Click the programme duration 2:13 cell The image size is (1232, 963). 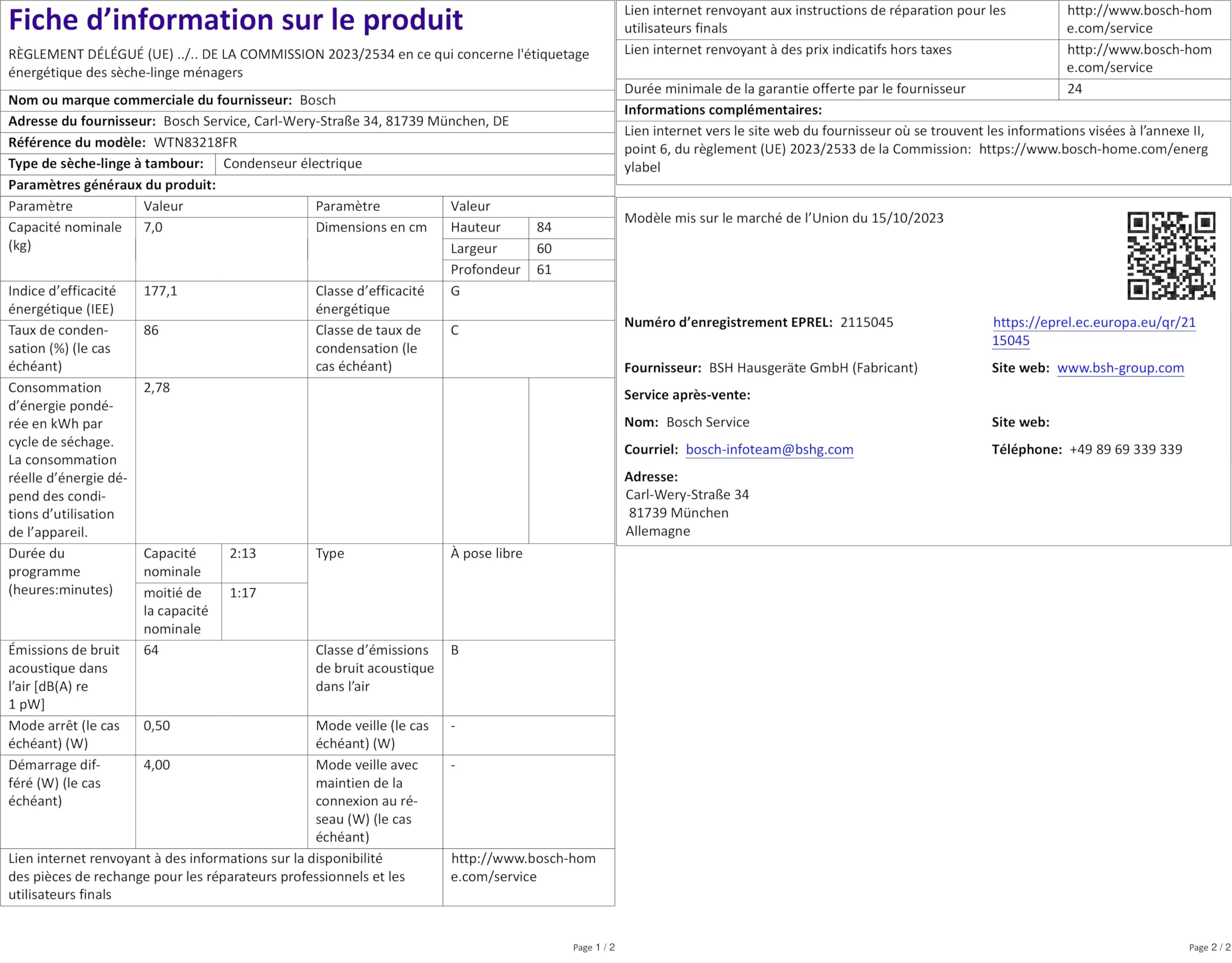243,553
